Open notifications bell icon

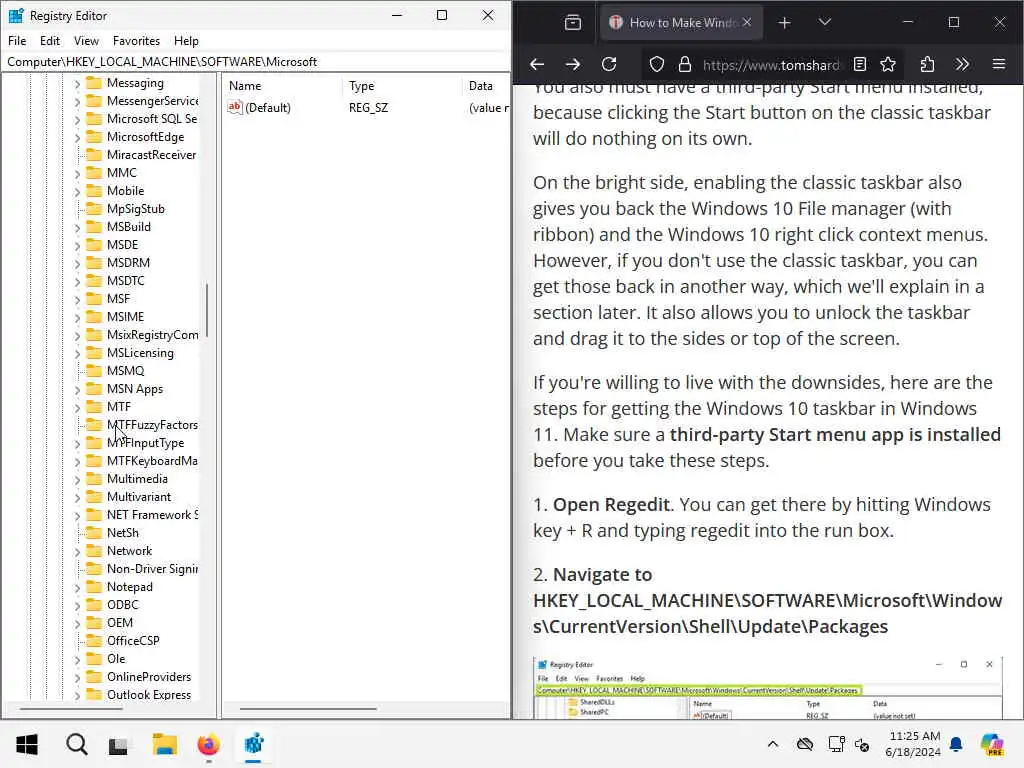click(956, 744)
